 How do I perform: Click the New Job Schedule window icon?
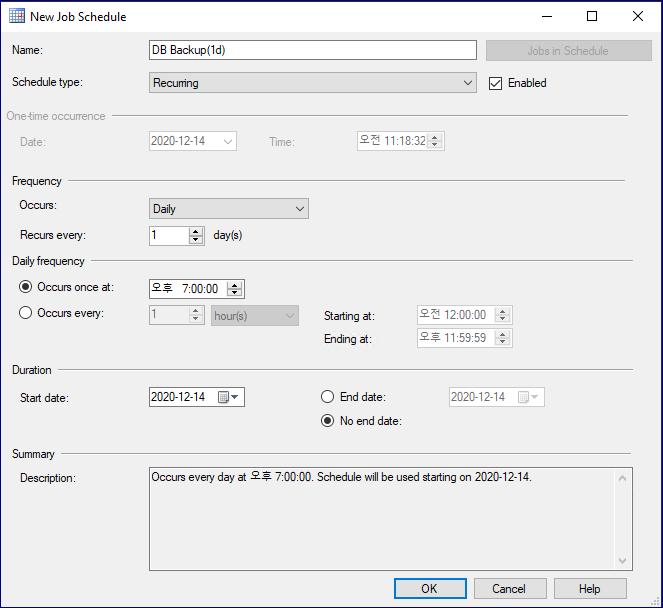(17, 16)
